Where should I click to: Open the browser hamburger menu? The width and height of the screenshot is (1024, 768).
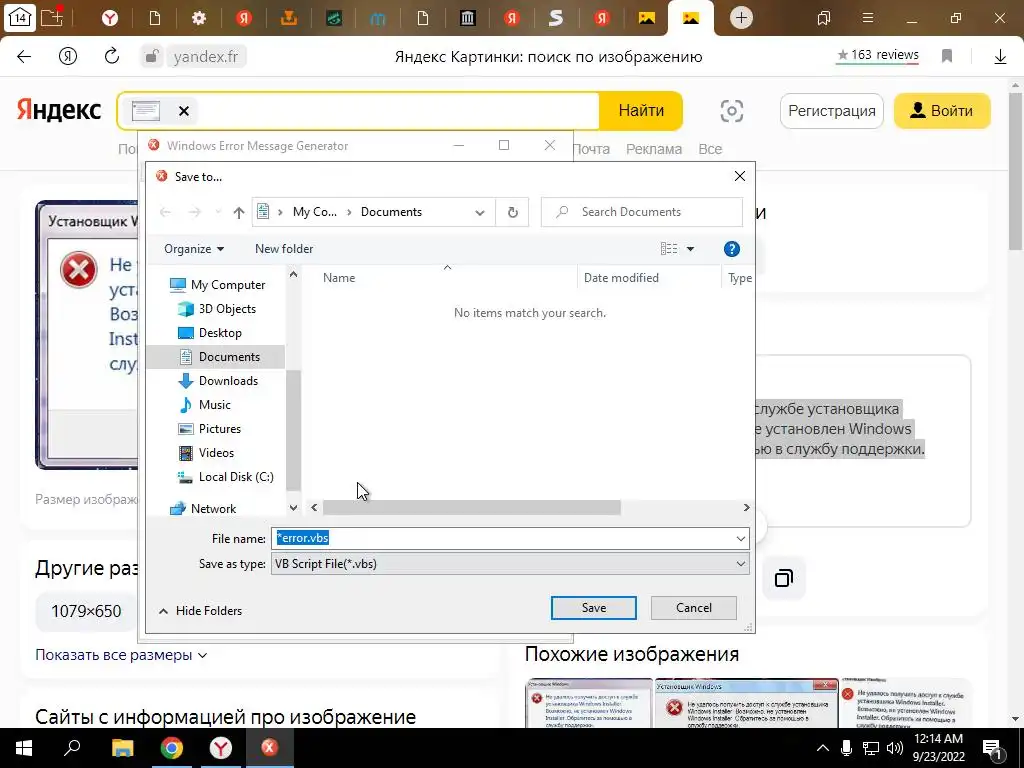pyautogui.click(x=868, y=18)
